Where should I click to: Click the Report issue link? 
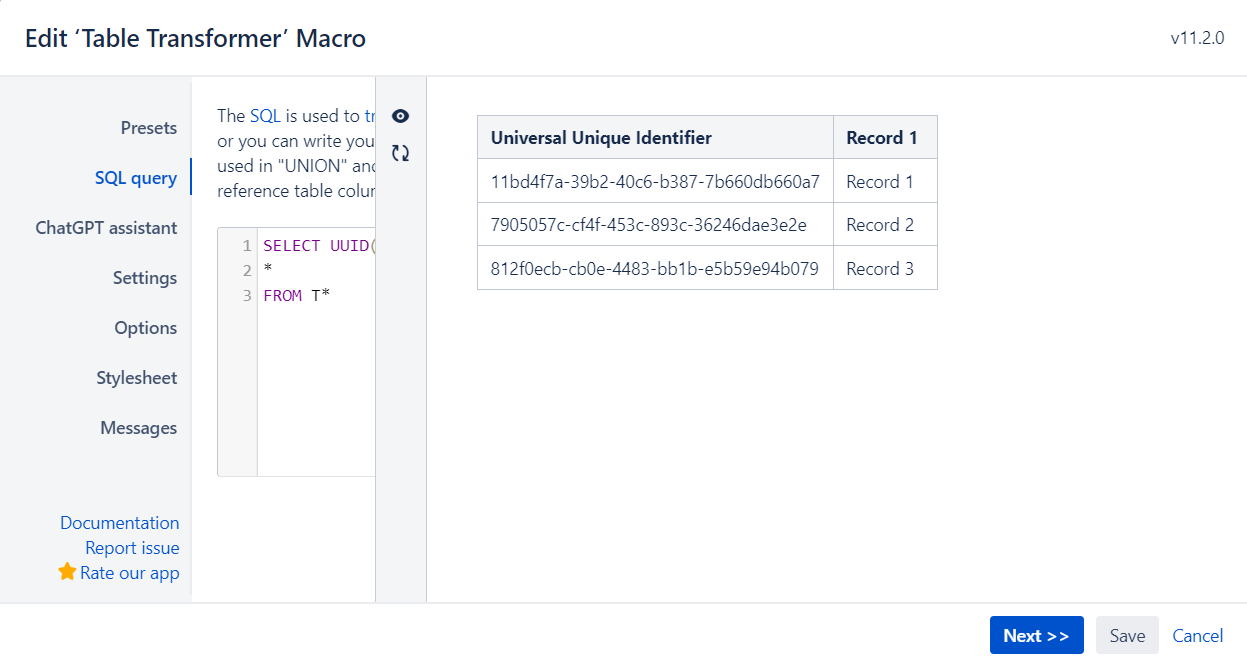pyautogui.click(x=132, y=547)
